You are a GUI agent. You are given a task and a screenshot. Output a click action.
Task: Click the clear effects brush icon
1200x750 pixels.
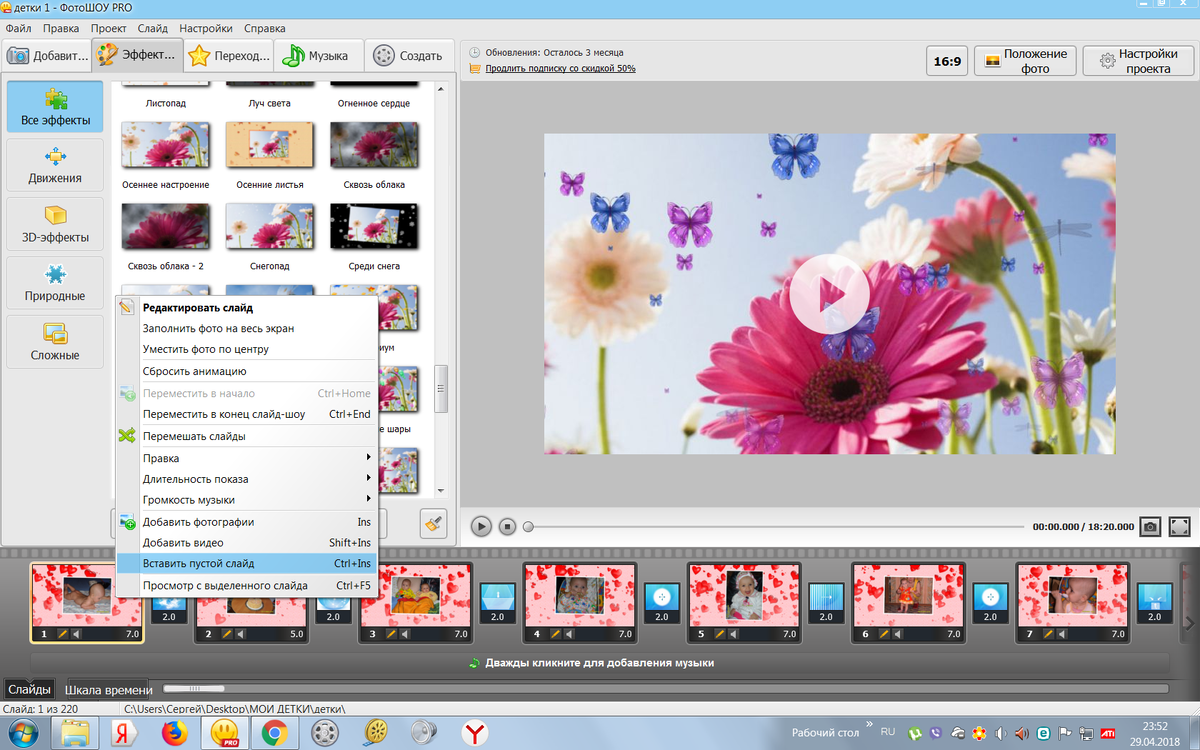(x=433, y=522)
